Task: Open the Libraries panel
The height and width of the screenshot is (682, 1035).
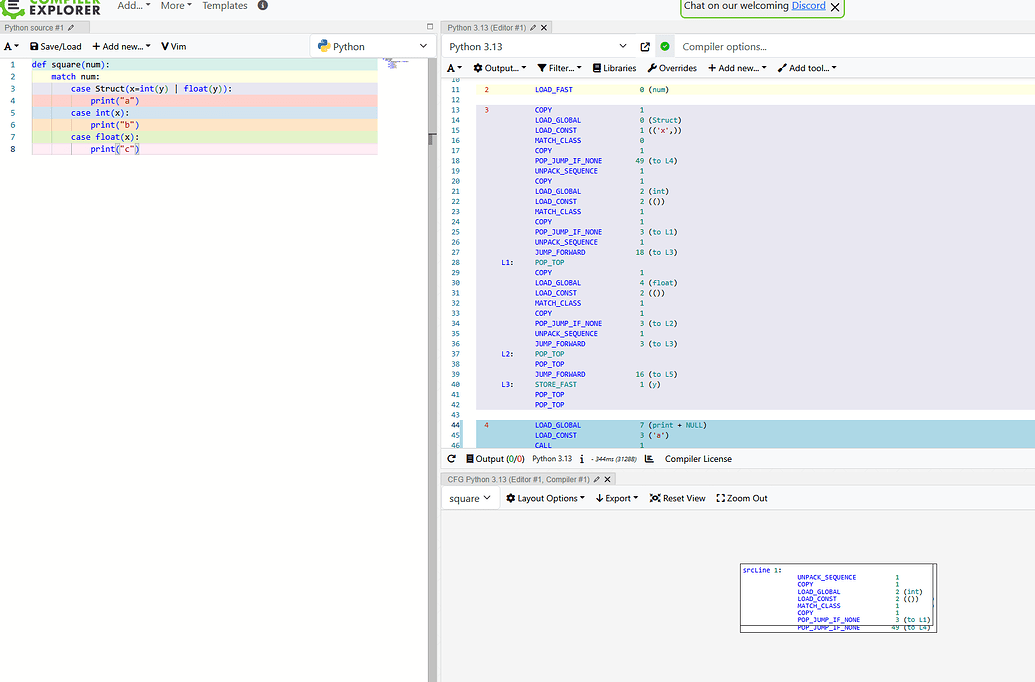Action: pyautogui.click(x=613, y=68)
